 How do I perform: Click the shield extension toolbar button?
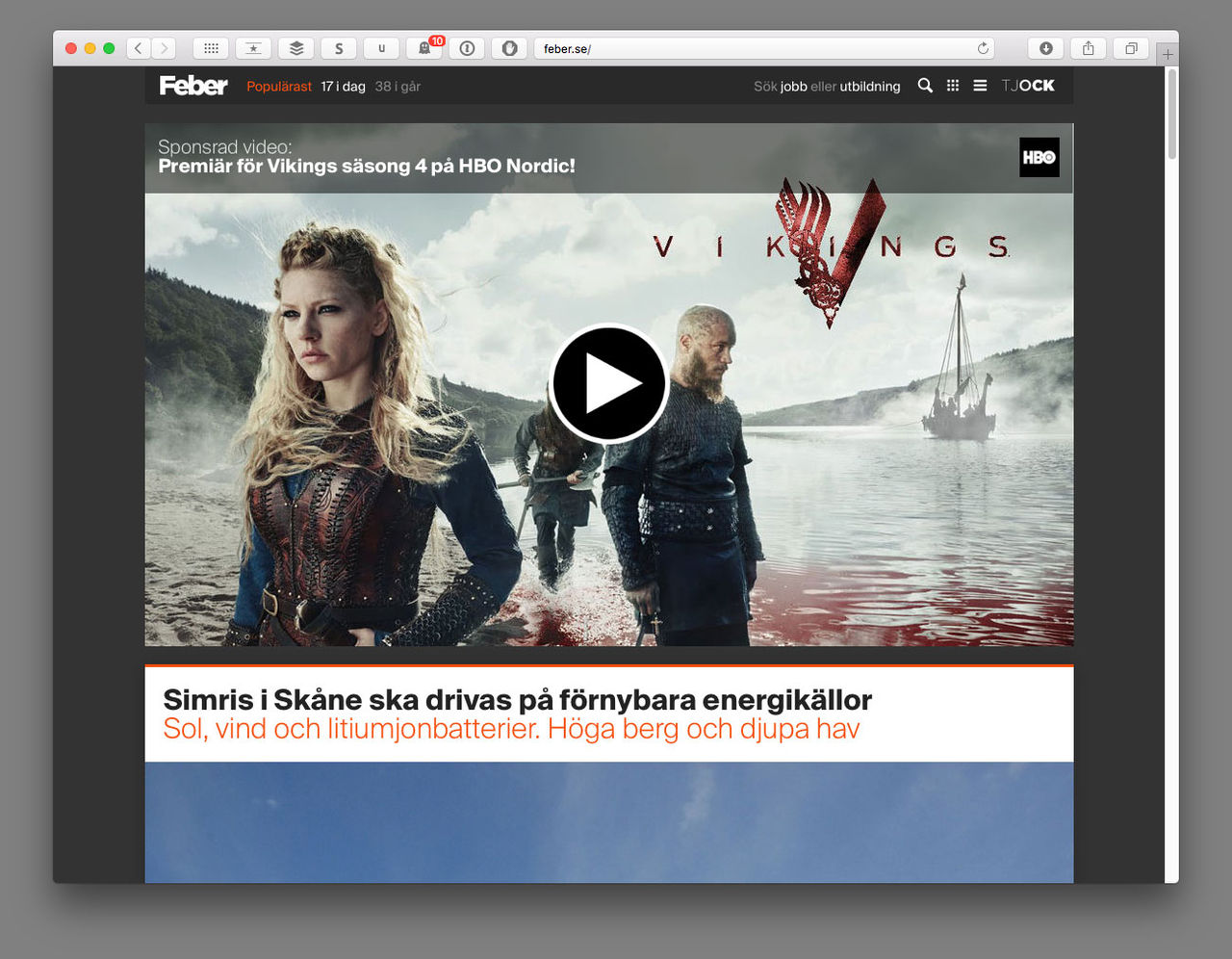click(509, 48)
